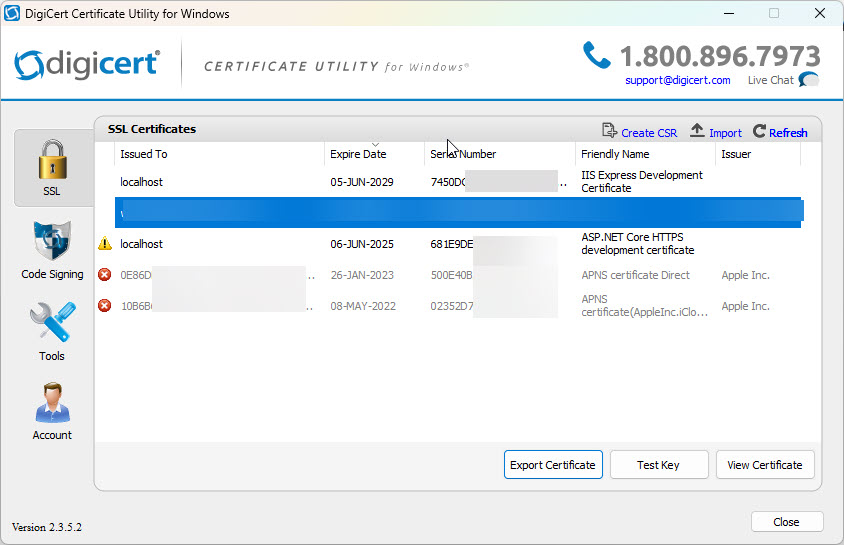Screen dimensions: 844x545
Task: Click the Version 2.3.5.2 label
Action: (47, 527)
